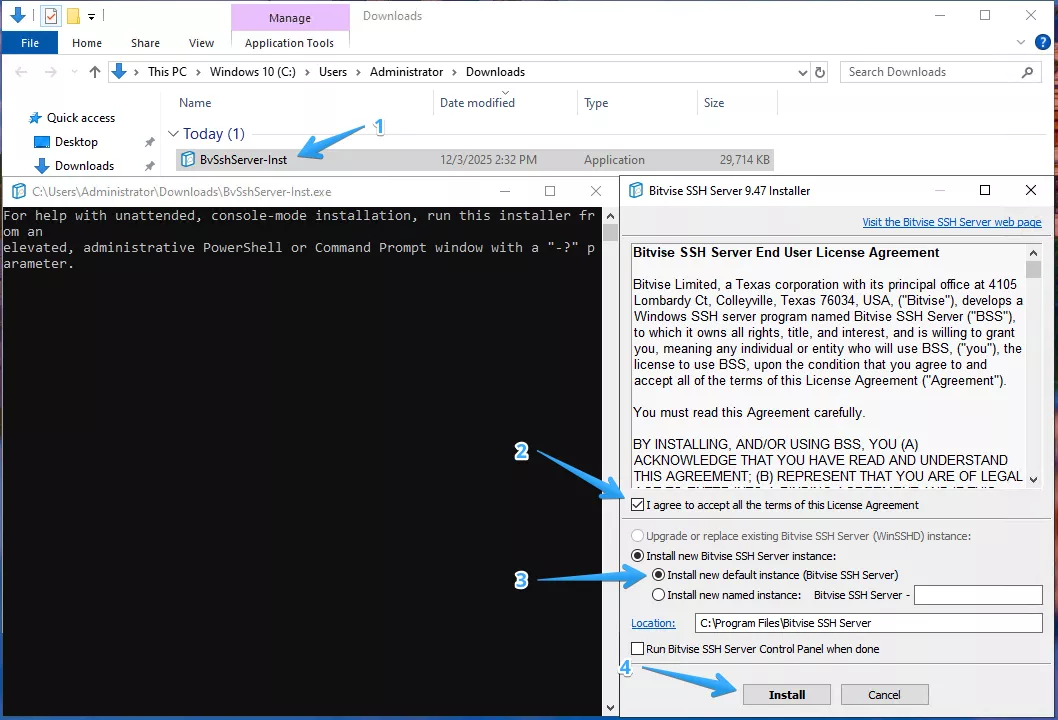This screenshot has width=1058, height=720.
Task: Expand the explorer ribbon chevron
Action: click(1020, 43)
